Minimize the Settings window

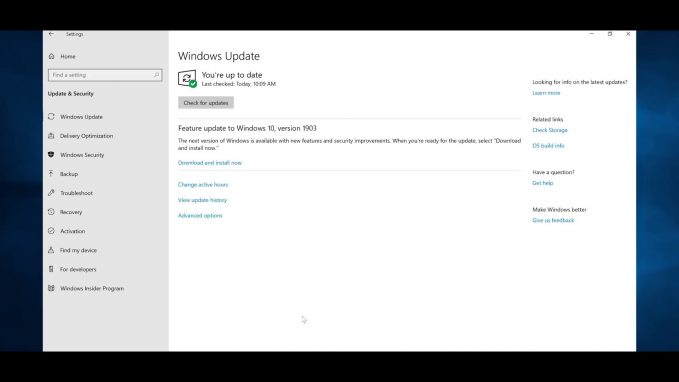point(592,34)
